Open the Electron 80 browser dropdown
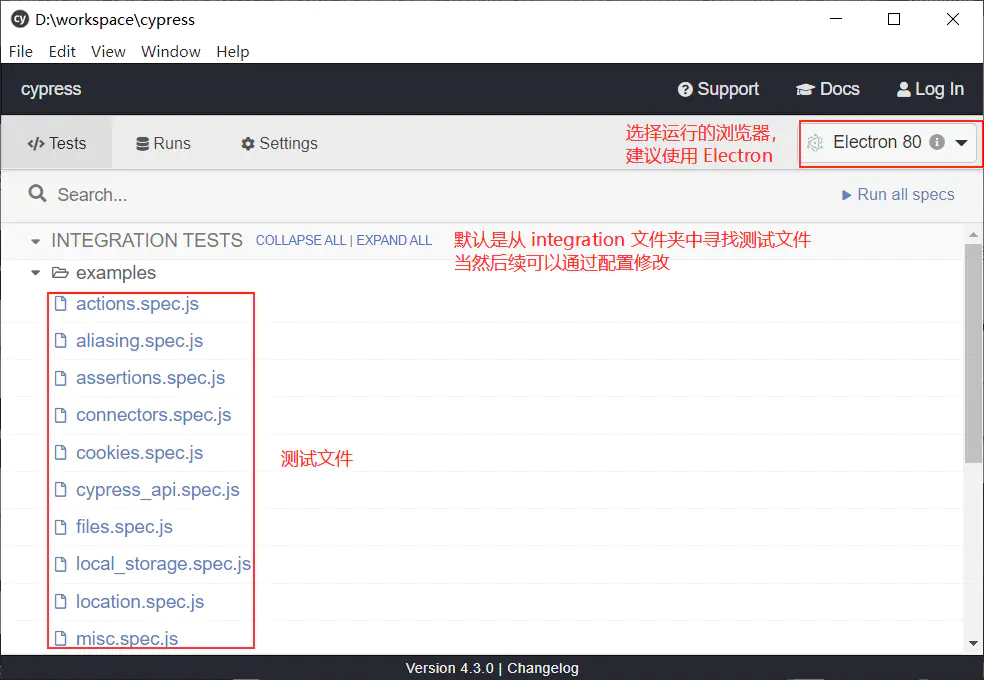The width and height of the screenshot is (984, 680). (x=890, y=143)
